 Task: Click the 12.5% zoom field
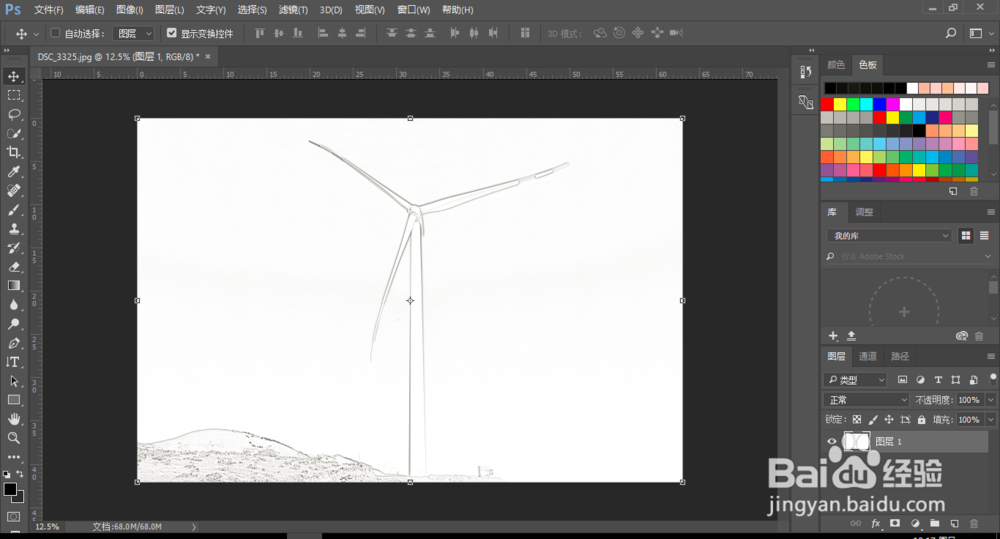pos(47,527)
